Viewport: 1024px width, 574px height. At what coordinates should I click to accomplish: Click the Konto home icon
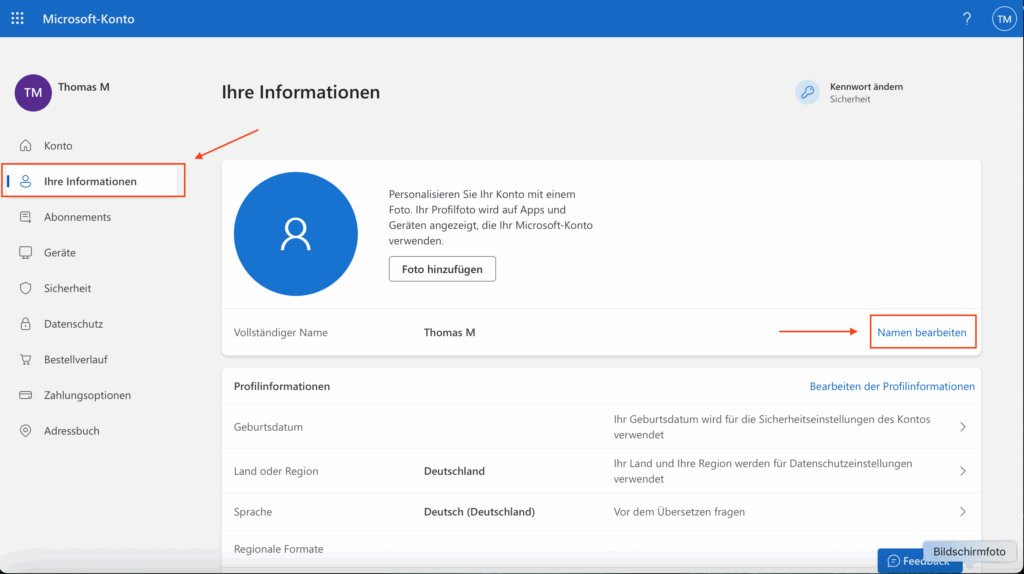pos(25,145)
